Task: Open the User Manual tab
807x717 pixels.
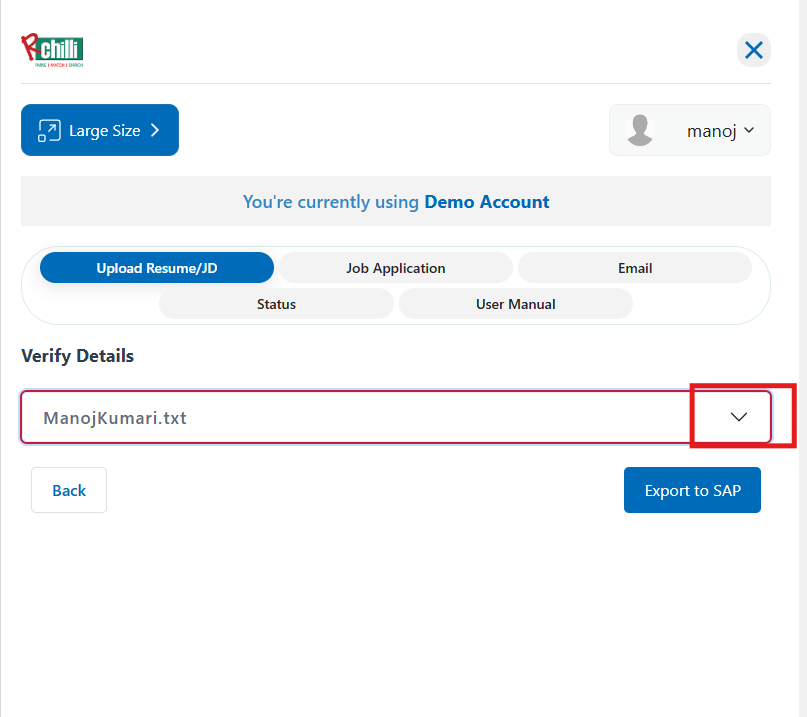Action: tap(515, 304)
